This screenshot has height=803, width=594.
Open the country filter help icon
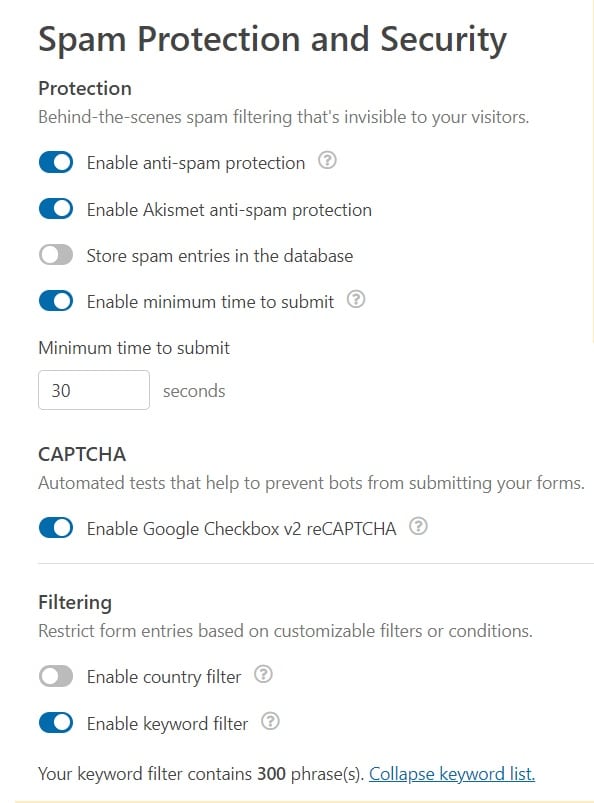263,674
